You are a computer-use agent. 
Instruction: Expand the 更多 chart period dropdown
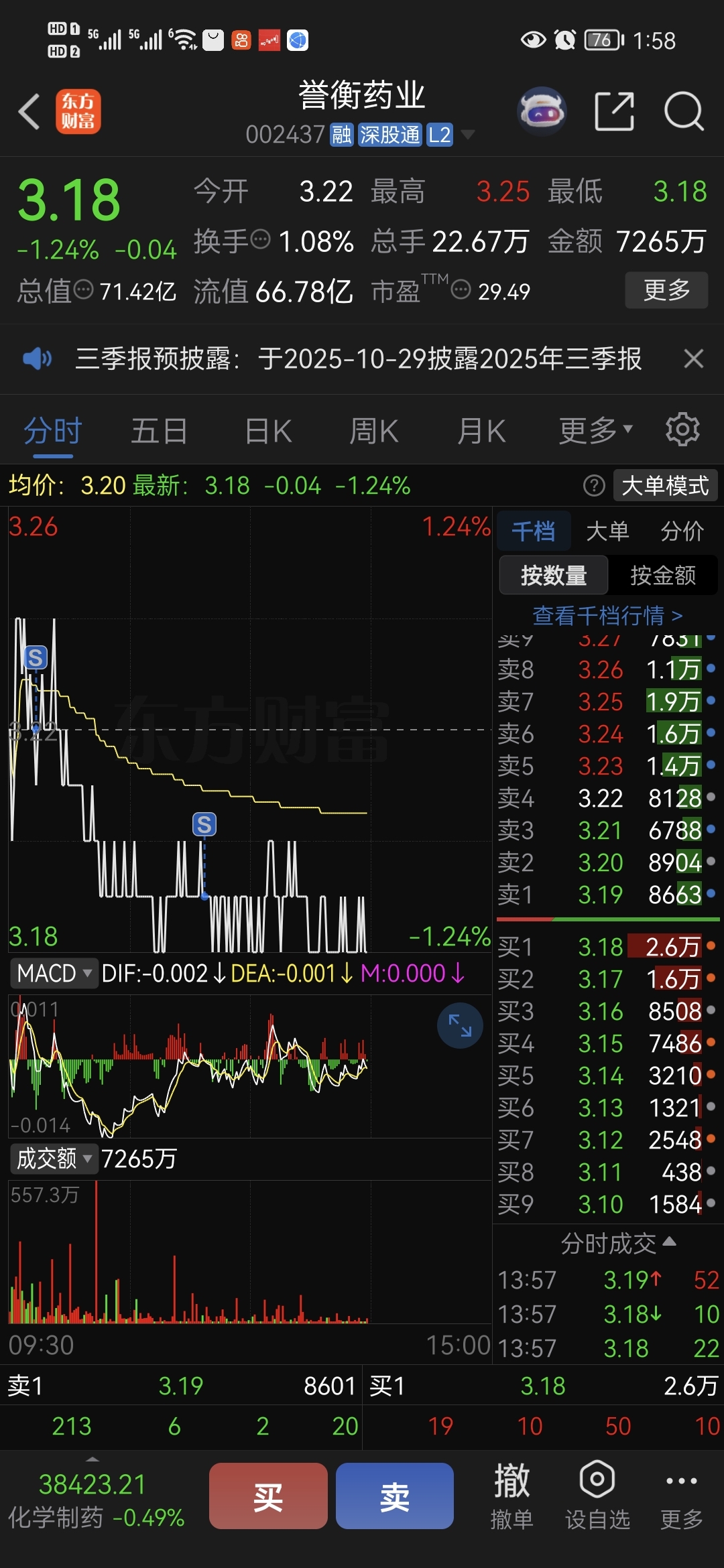coord(595,431)
